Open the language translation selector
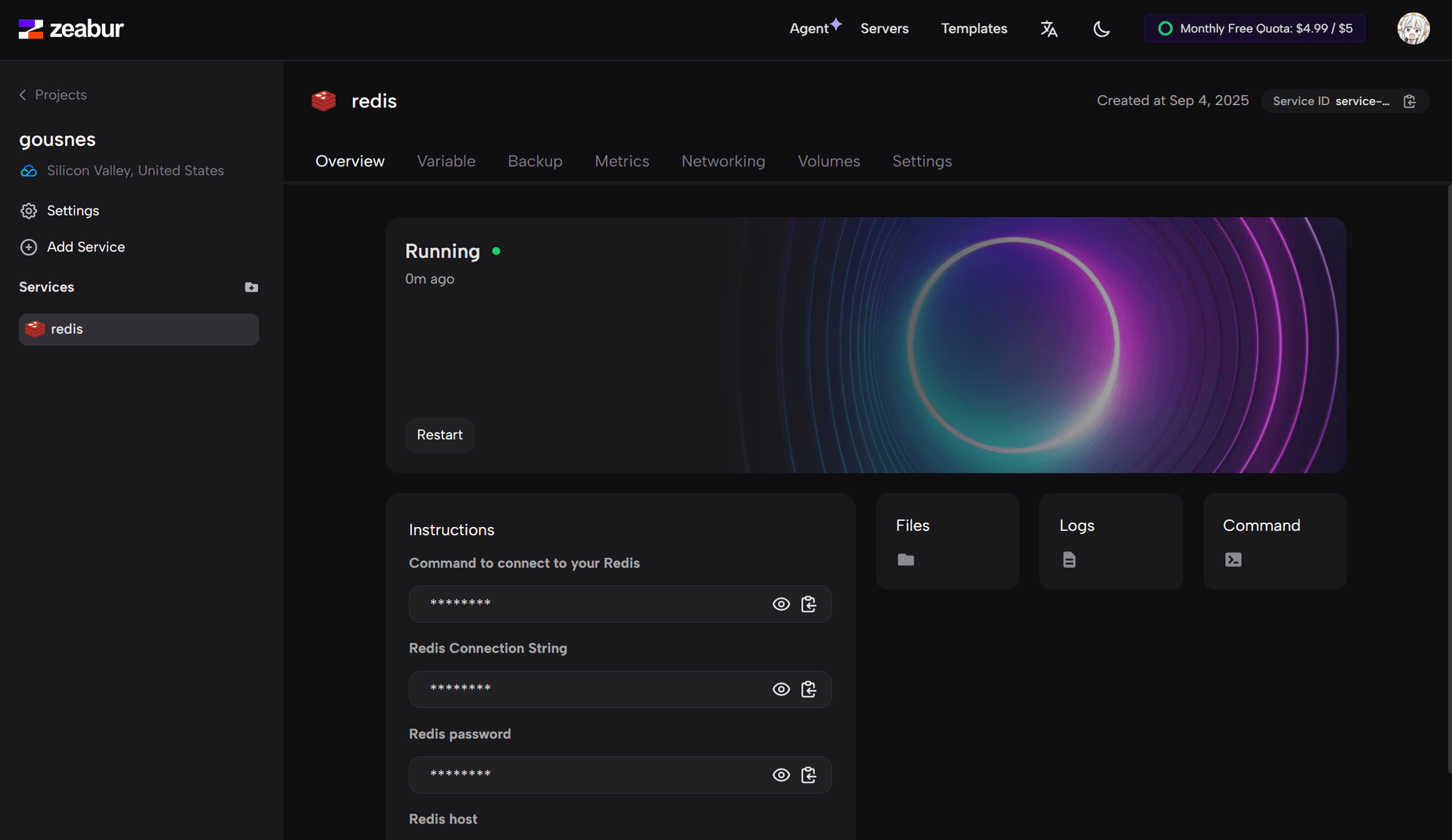Viewport: 1452px width, 840px height. point(1049,29)
